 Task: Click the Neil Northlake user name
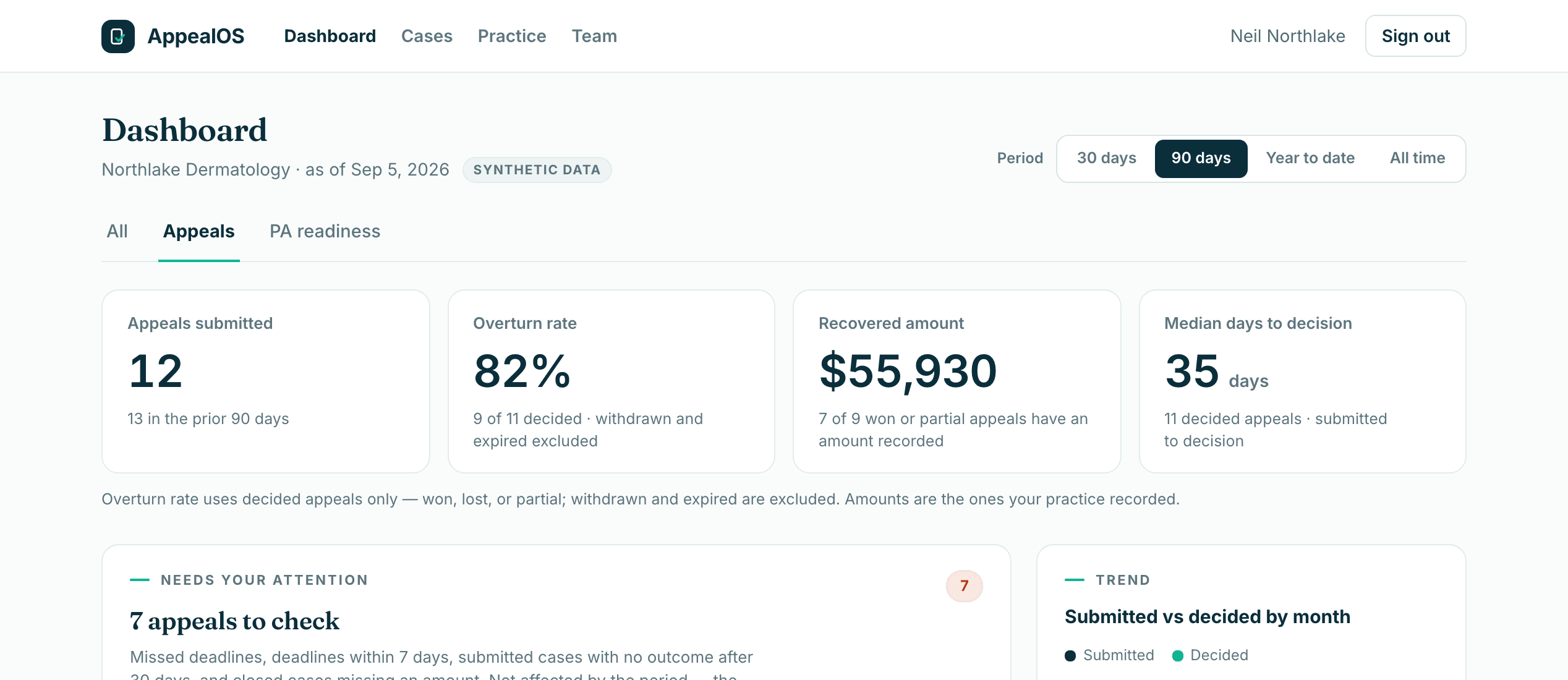pos(1288,36)
